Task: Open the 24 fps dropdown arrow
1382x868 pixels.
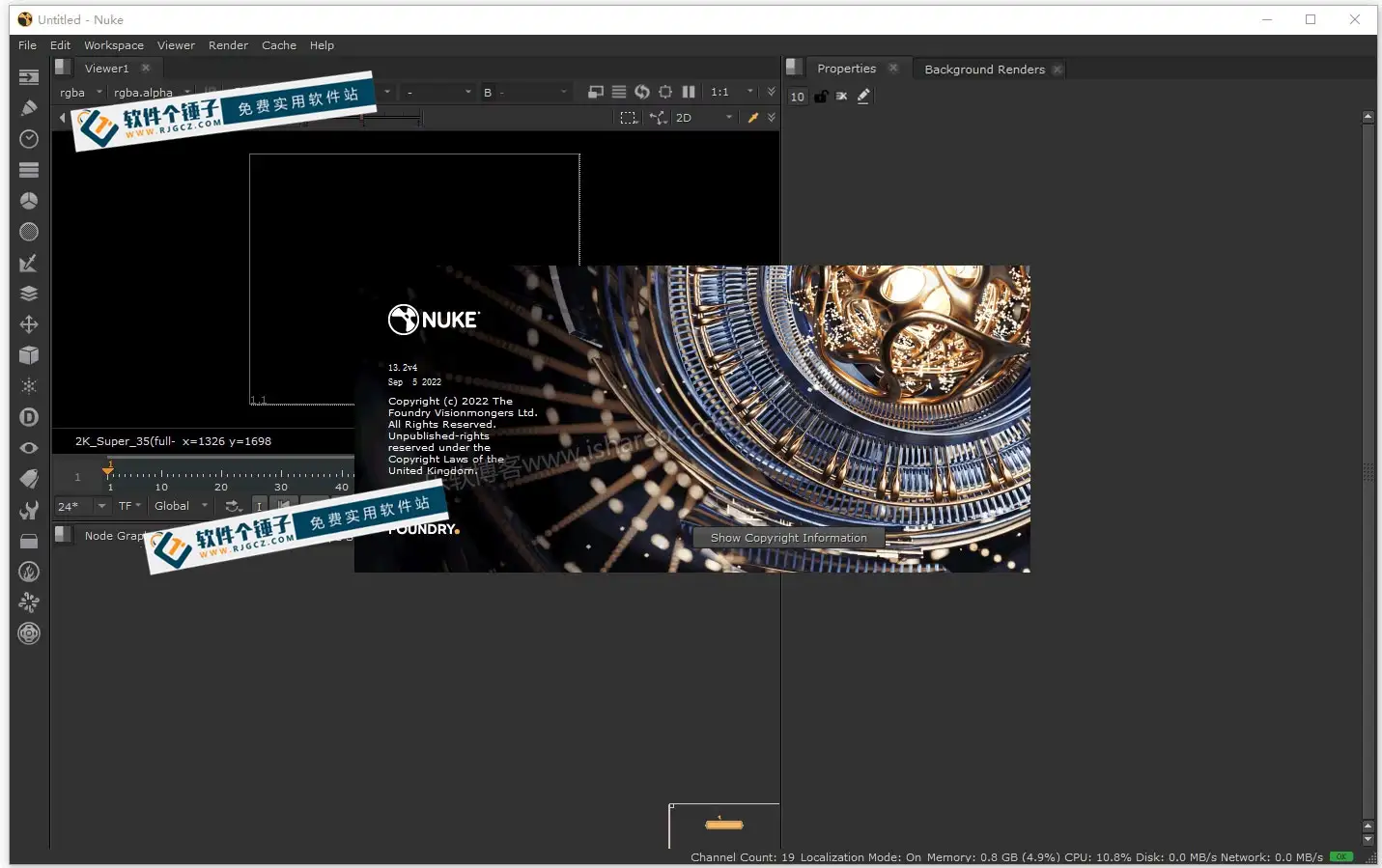Action: [x=101, y=506]
